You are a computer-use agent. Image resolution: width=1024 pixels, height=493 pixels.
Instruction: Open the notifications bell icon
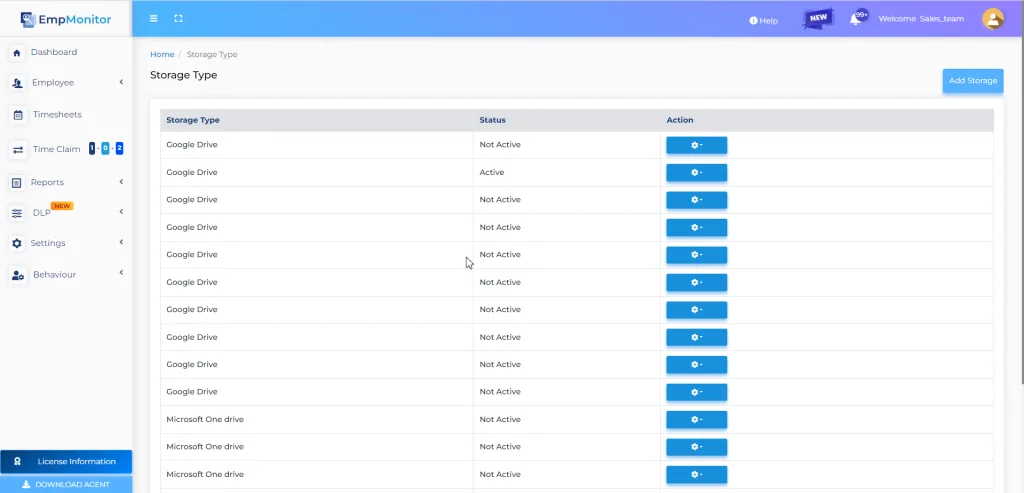855,19
